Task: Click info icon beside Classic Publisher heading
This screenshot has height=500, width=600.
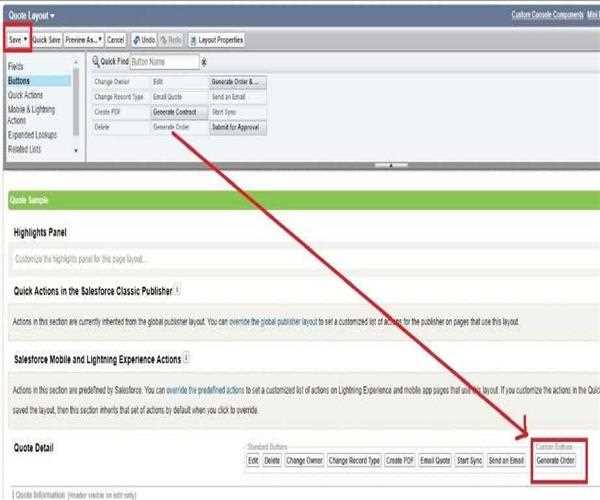Action: pos(177,290)
